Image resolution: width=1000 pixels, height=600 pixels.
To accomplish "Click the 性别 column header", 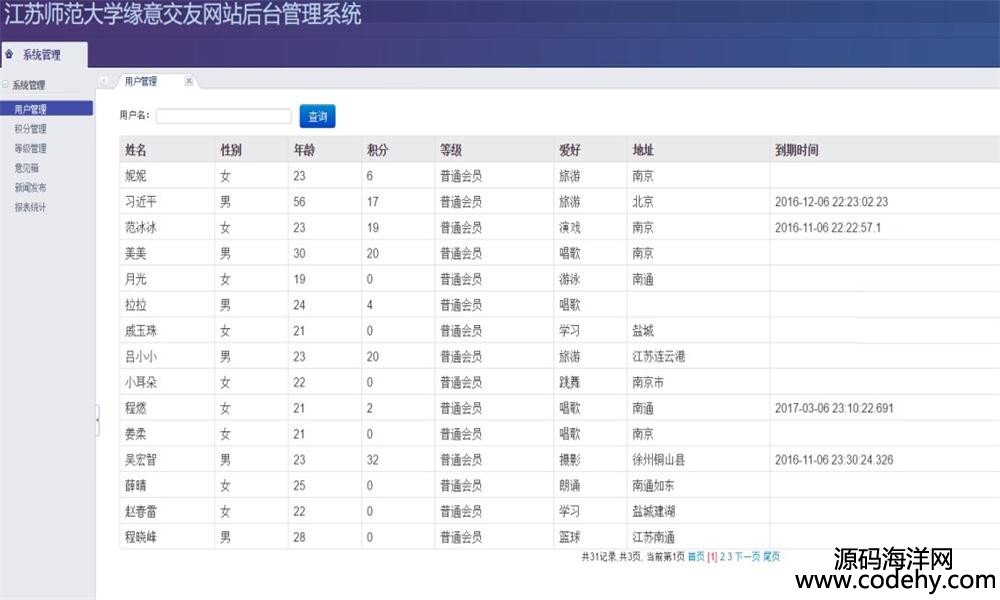I will tap(231, 150).
